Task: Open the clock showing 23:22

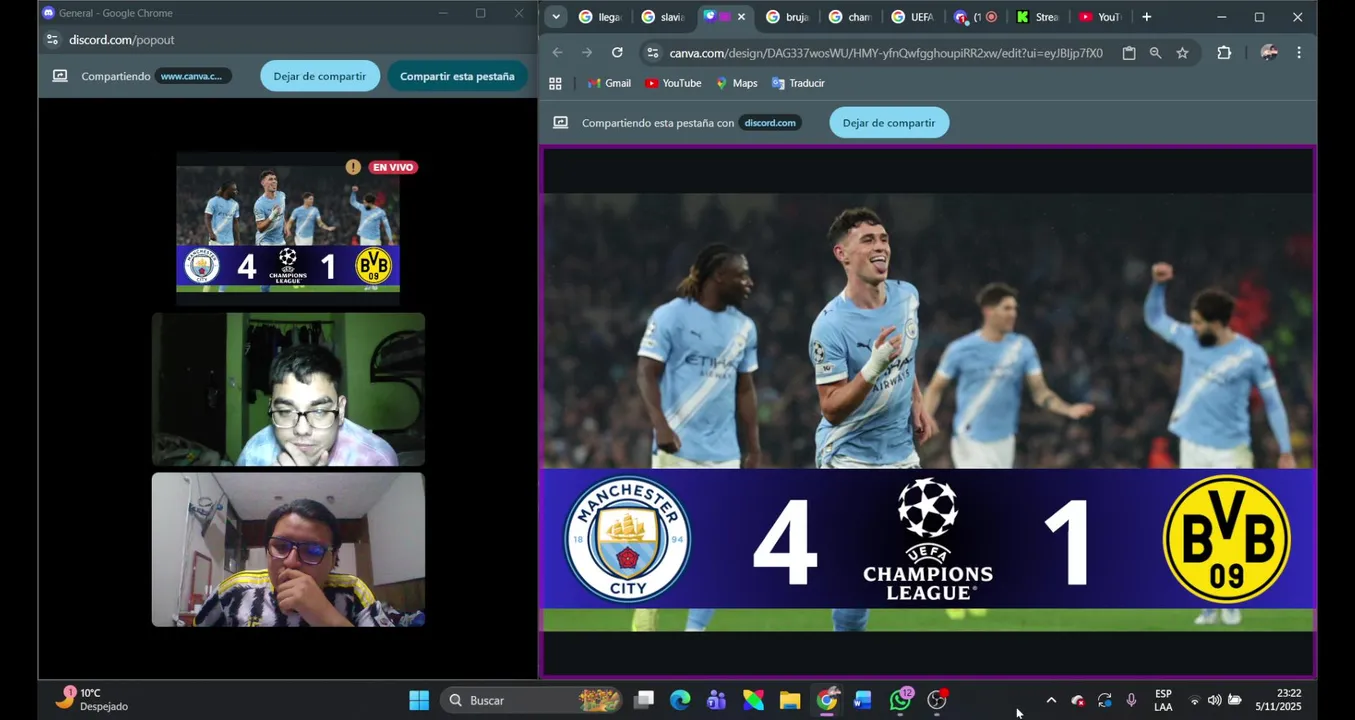Action: [1281, 700]
